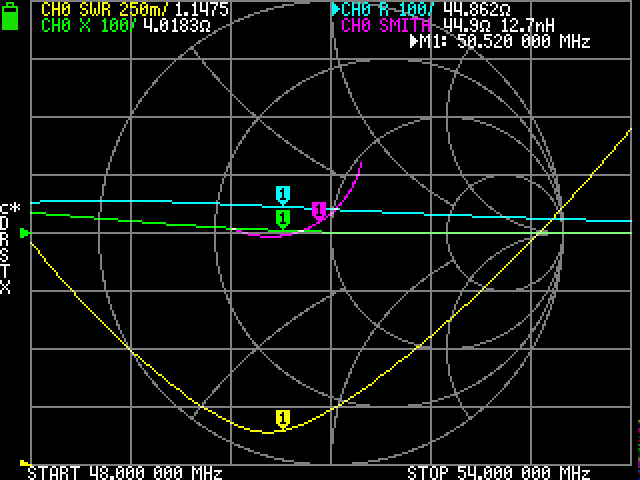Click the reactance value 4.0183Ω
Viewport: 640px width, 480px height.
coord(177,25)
